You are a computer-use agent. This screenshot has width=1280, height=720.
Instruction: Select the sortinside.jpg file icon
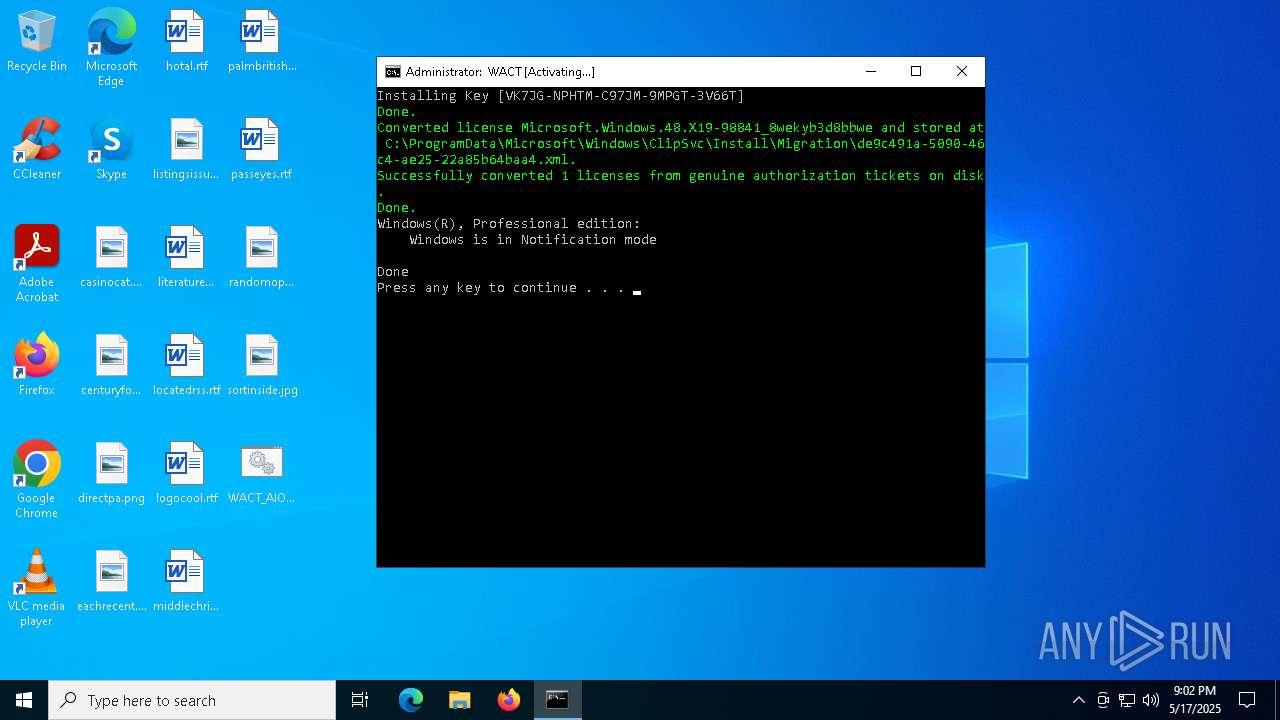click(x=262, y=365)
